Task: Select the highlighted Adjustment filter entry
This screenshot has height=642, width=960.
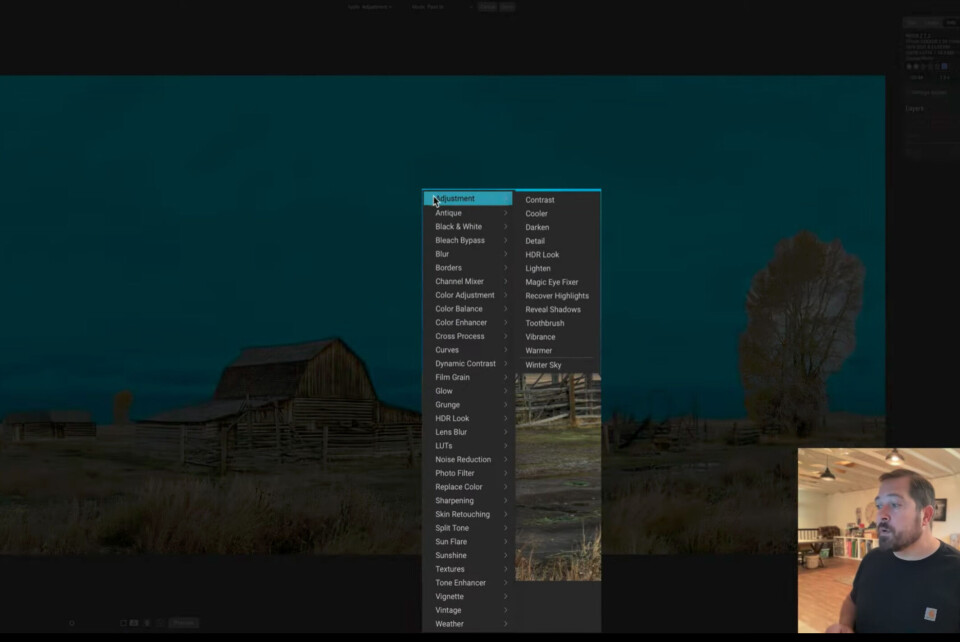Action: tap(466, 199)
